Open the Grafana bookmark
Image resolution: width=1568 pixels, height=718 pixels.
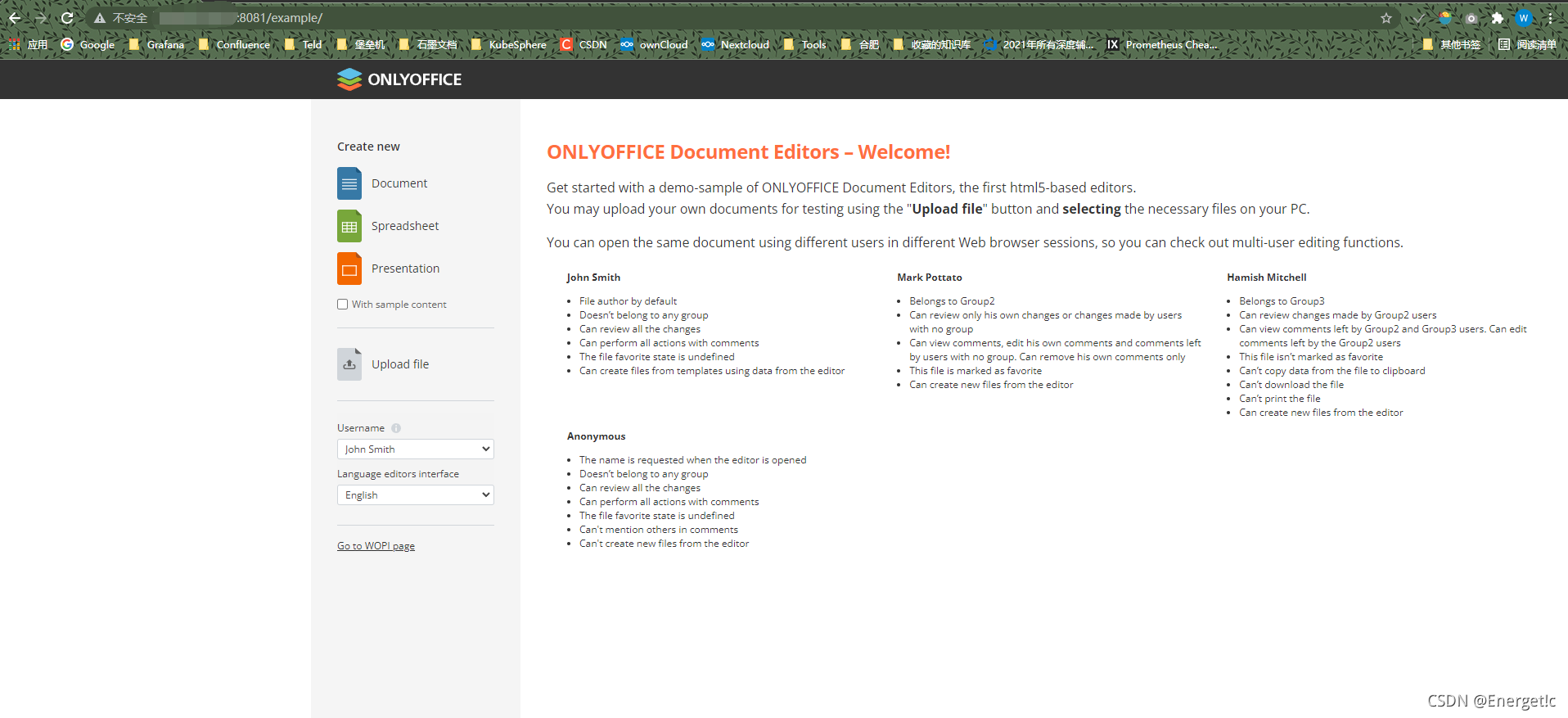(x=156, y=45)
